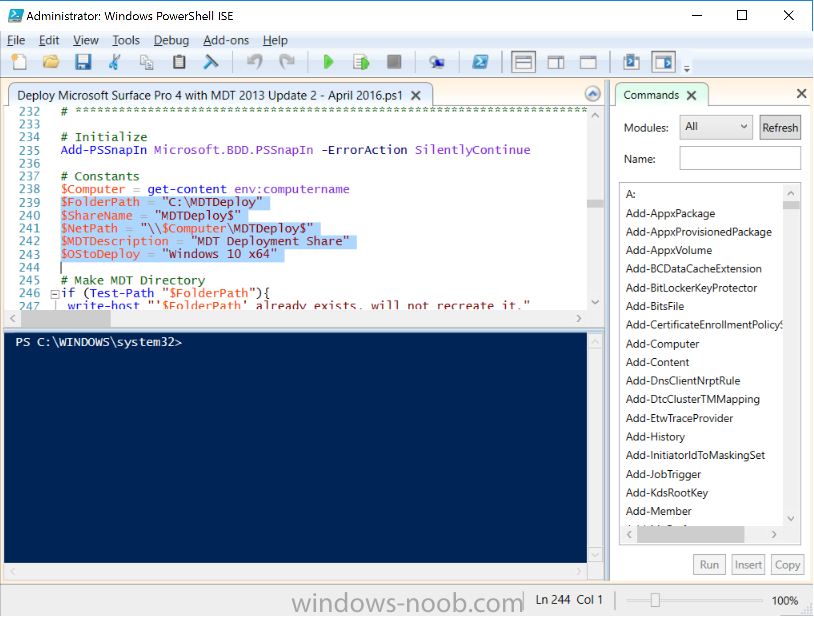The height and width of the screenshot is (618, 814).
Task: Select Add-AppxVolume command
Action: (x=669, y=250)
